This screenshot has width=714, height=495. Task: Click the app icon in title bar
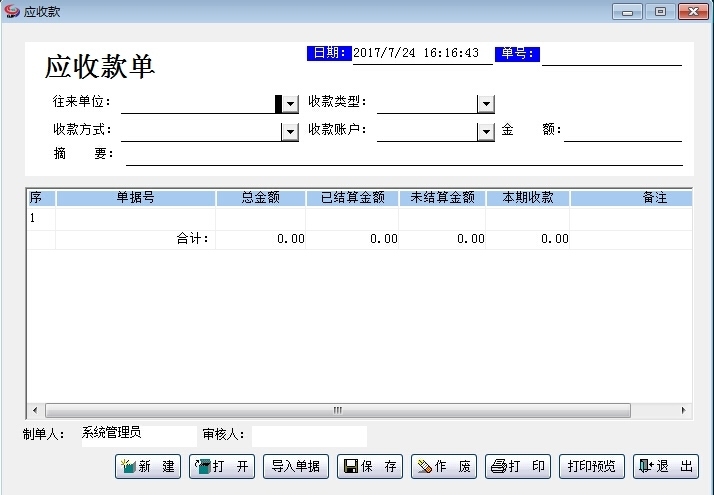[x=11, y=11]
